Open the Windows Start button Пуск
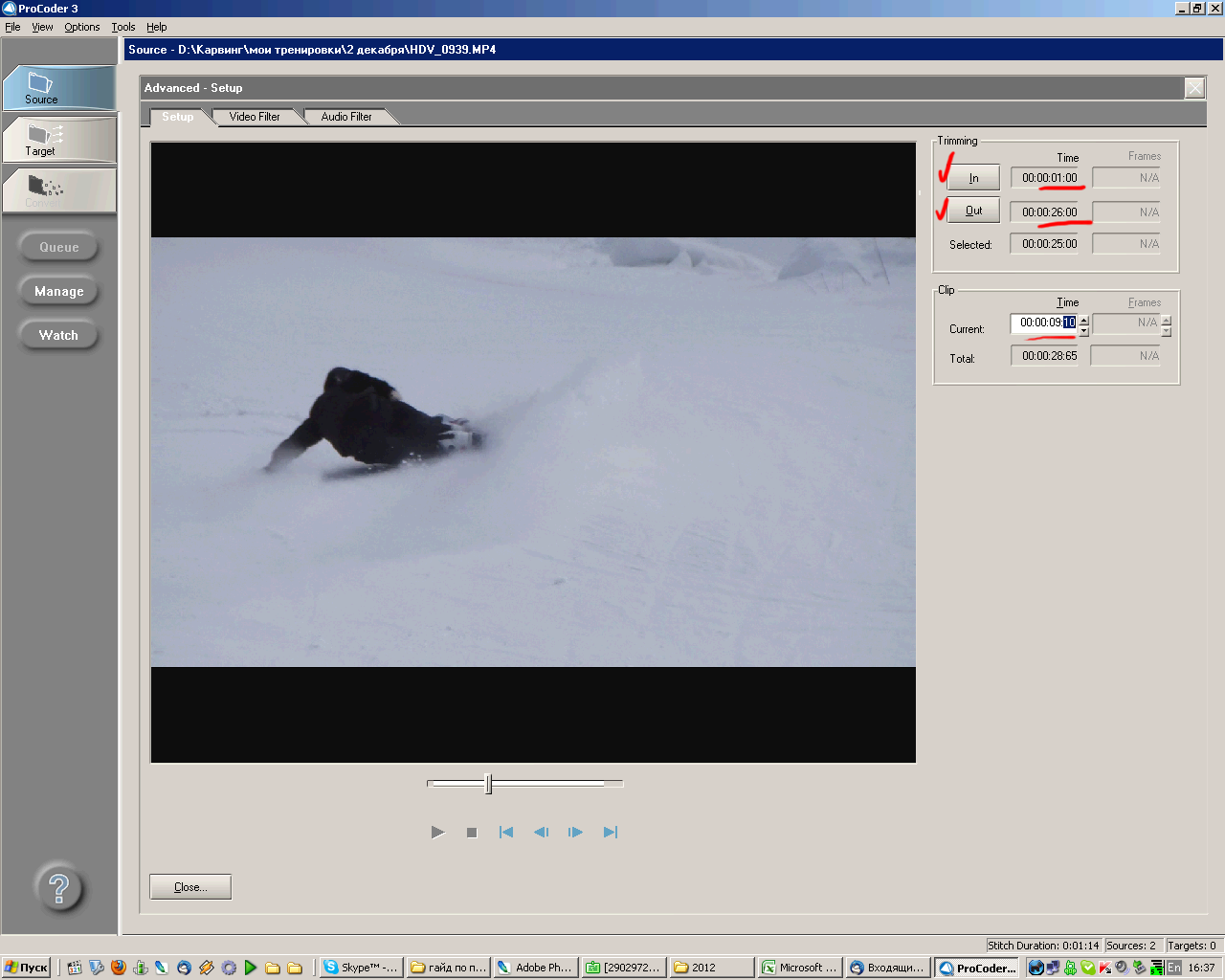Viewport: 1225px width, 980px height. pyautogui.click(x=26, y=968)
